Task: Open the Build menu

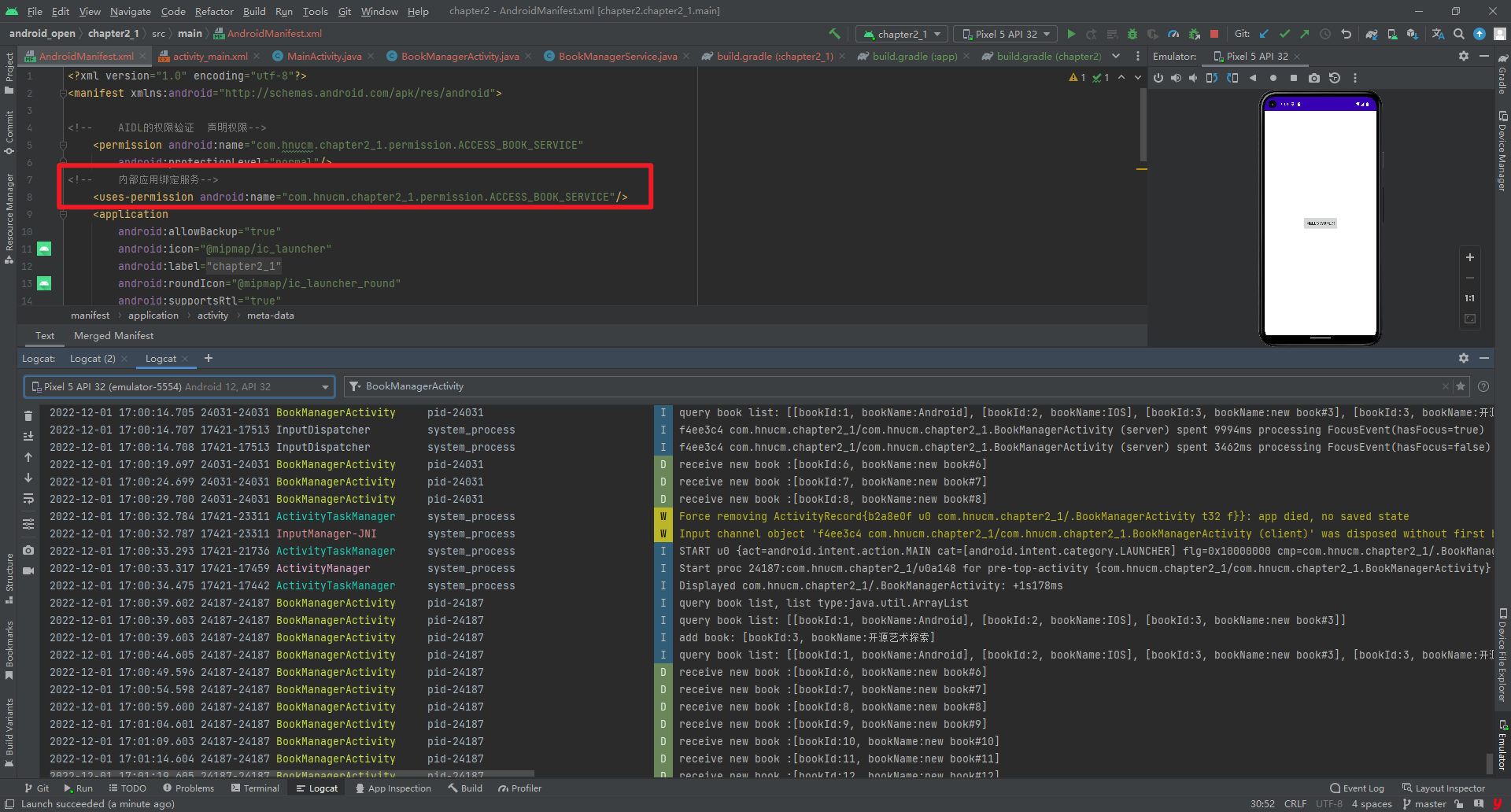Action: 254,11
